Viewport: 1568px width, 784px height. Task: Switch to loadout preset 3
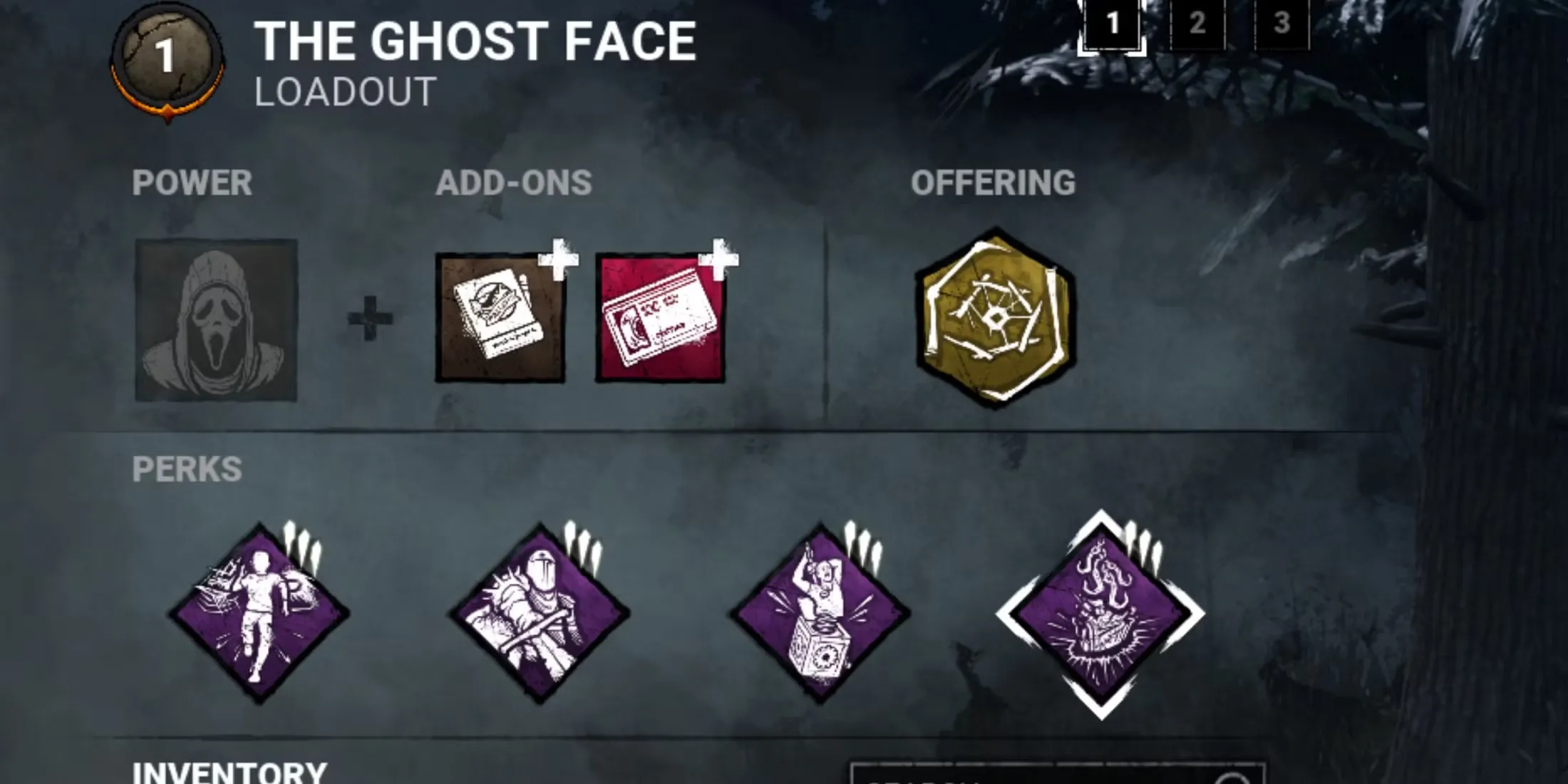click(1281, 24)
